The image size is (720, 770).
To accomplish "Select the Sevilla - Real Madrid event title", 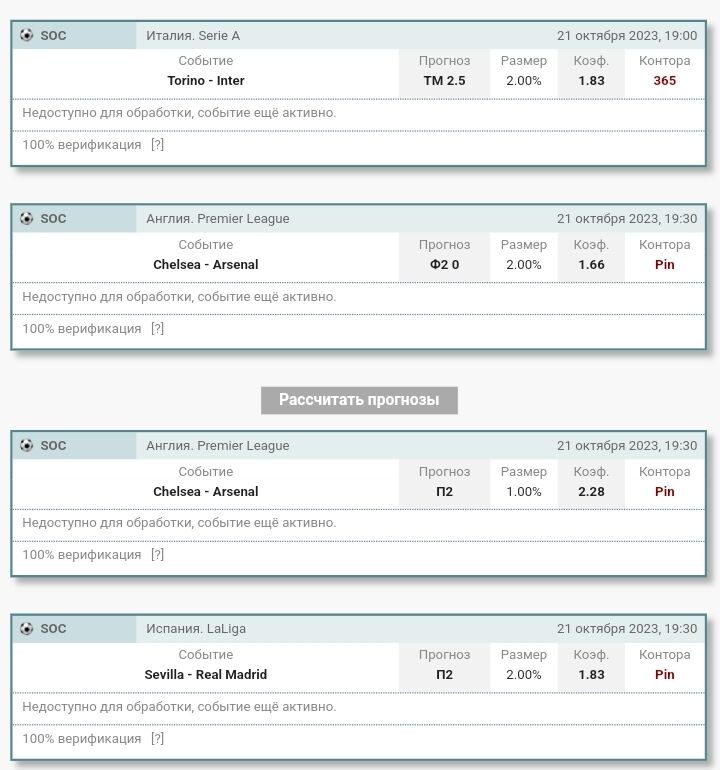I will click(x=206, y=675).
